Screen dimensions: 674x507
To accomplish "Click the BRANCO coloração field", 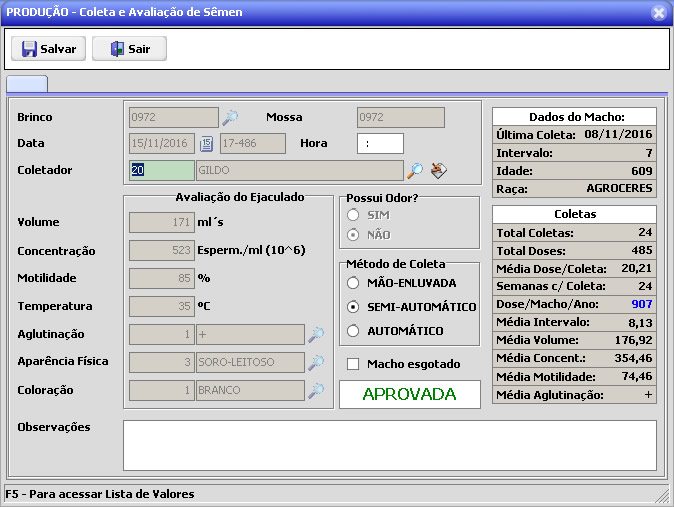I will [250, 390].
